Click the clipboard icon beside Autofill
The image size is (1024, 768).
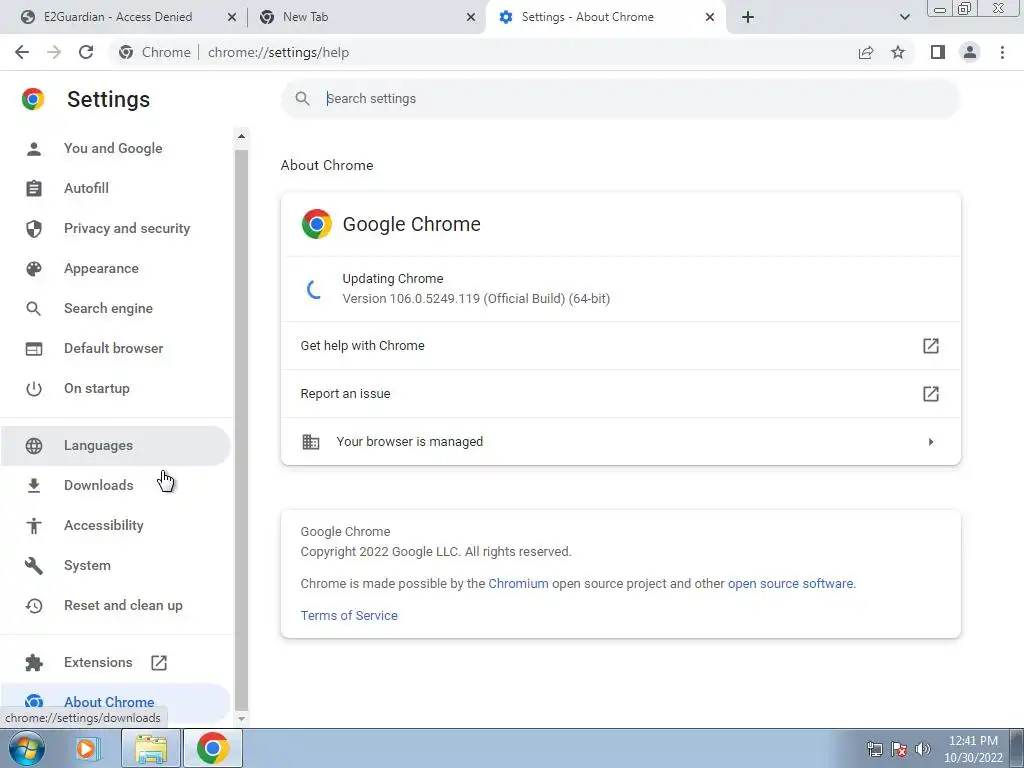[x=33, y=189]
